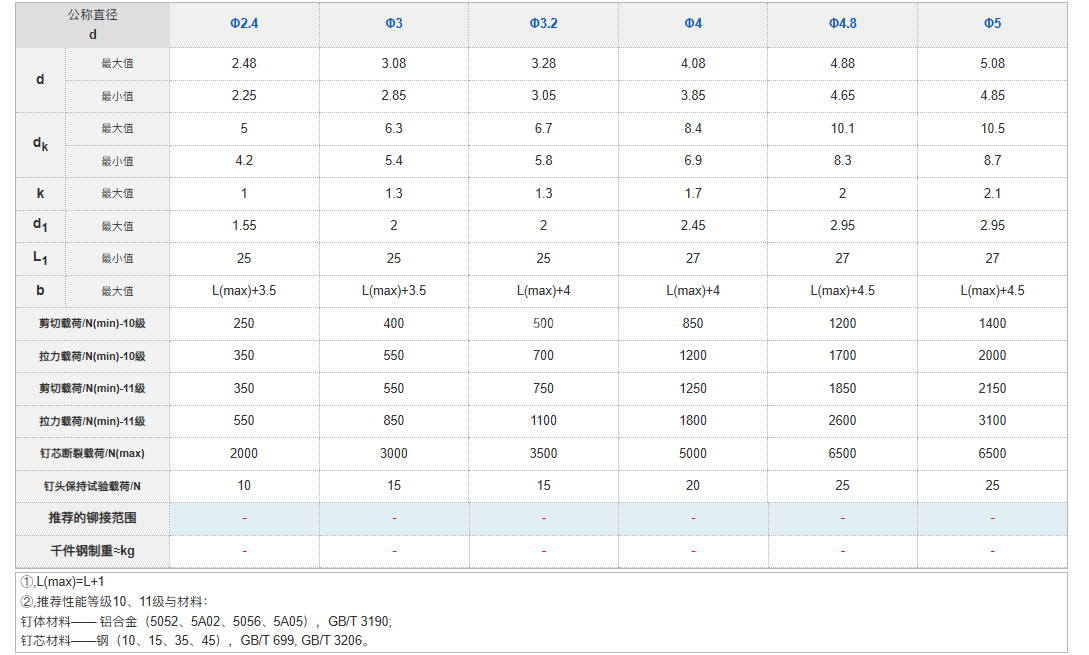
Task: Select the 5000 mandrel break load cell
Action: pos(693,453)
